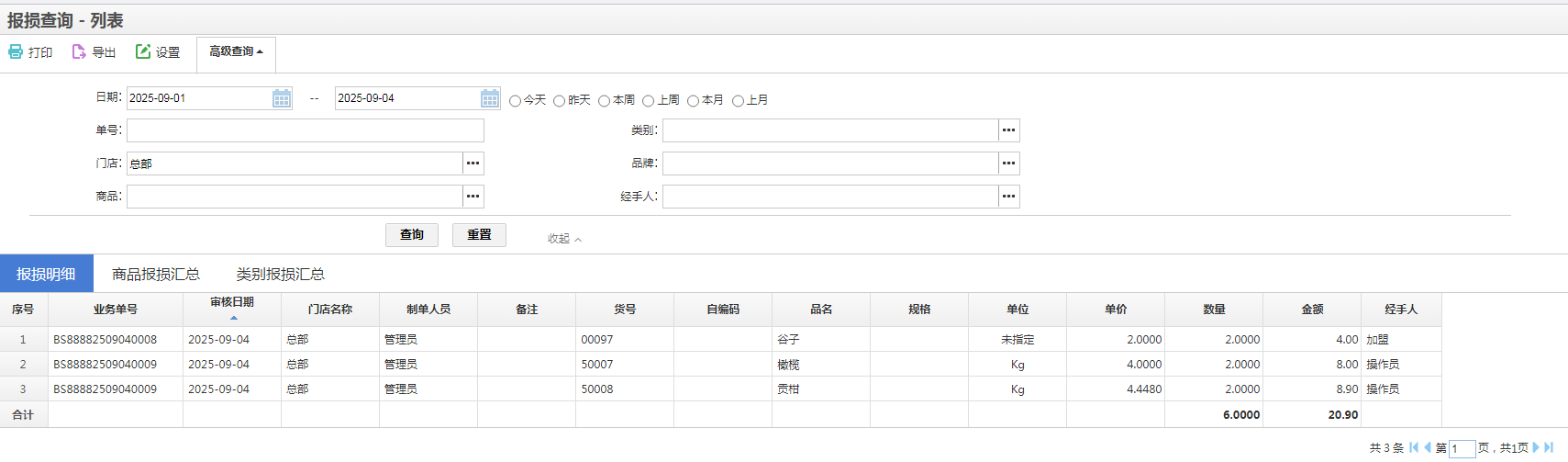
Task: Click the 查询 button
Action: (411, 235)
